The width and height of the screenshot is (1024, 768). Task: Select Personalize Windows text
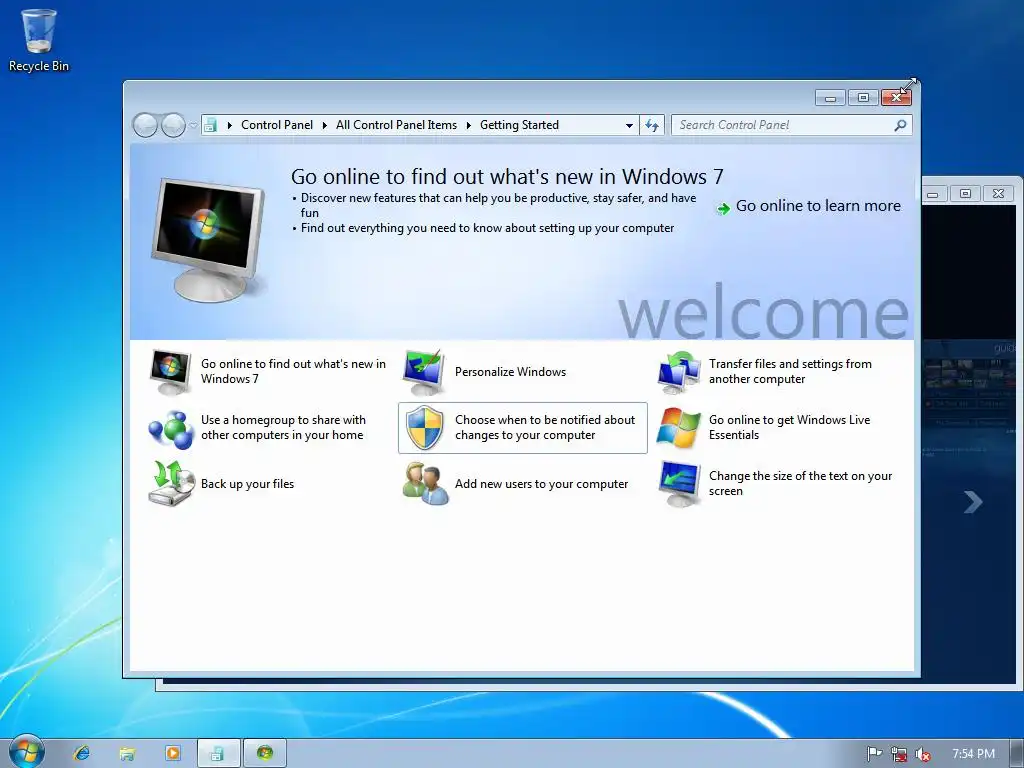511,372
